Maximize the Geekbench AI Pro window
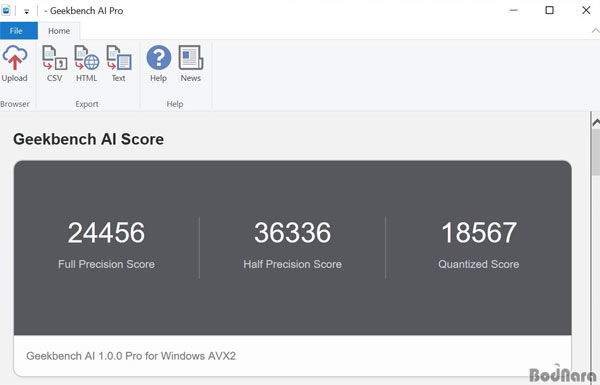 [x=549, y=10]
